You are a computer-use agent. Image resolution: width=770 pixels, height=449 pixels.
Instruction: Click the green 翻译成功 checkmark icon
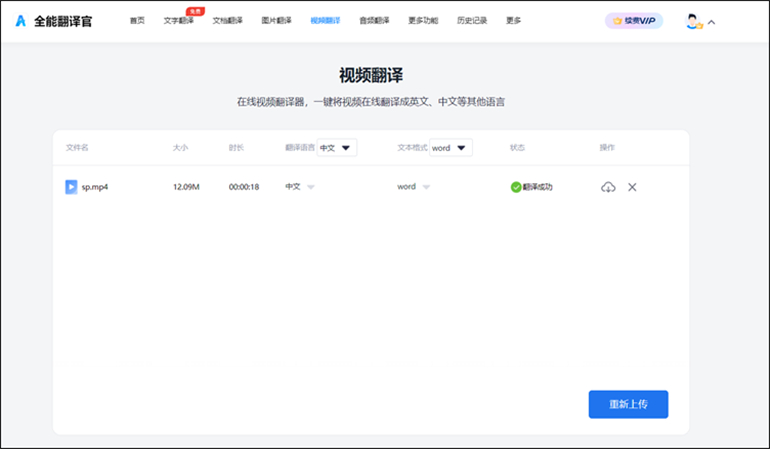(516, 187)
